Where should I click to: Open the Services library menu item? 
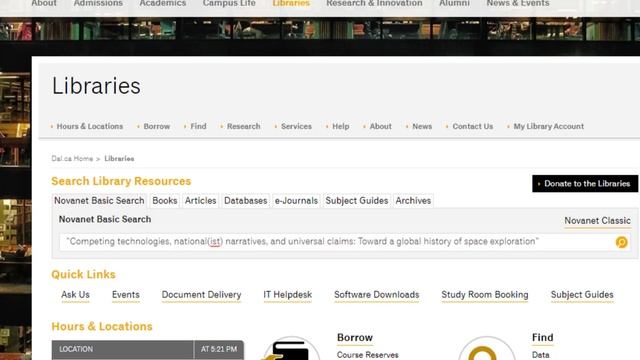[296, 127]
